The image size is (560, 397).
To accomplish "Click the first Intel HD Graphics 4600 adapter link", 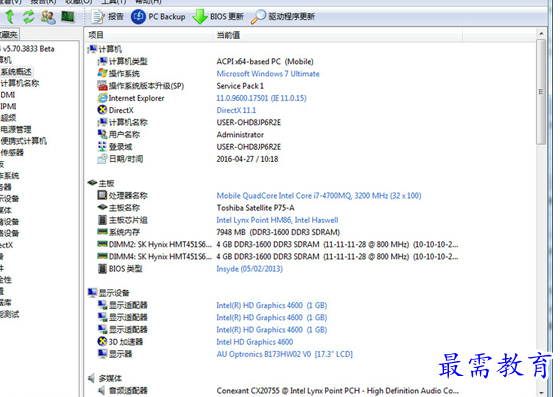I will pos(271,305).
